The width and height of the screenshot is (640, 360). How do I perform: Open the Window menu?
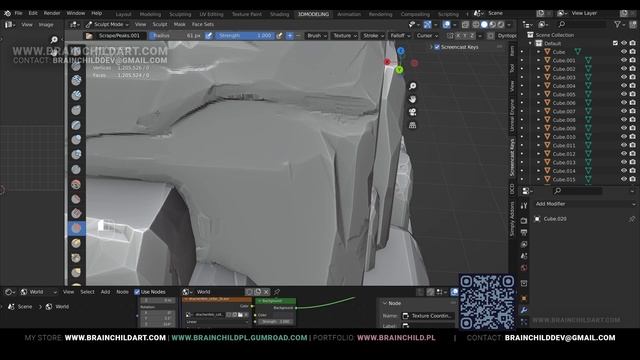click(x=76, y=13)
